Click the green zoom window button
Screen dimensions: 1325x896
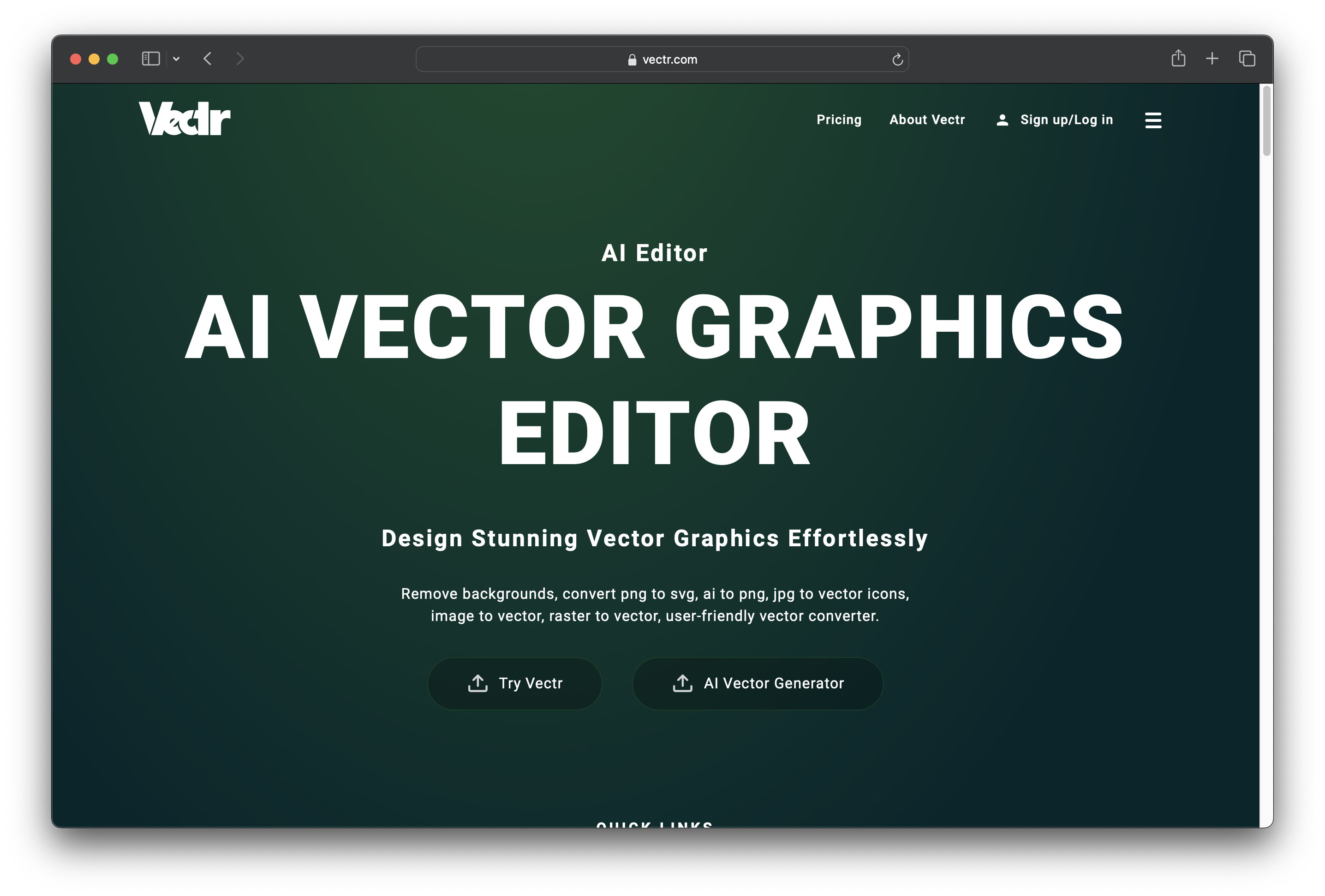point(112,59)
